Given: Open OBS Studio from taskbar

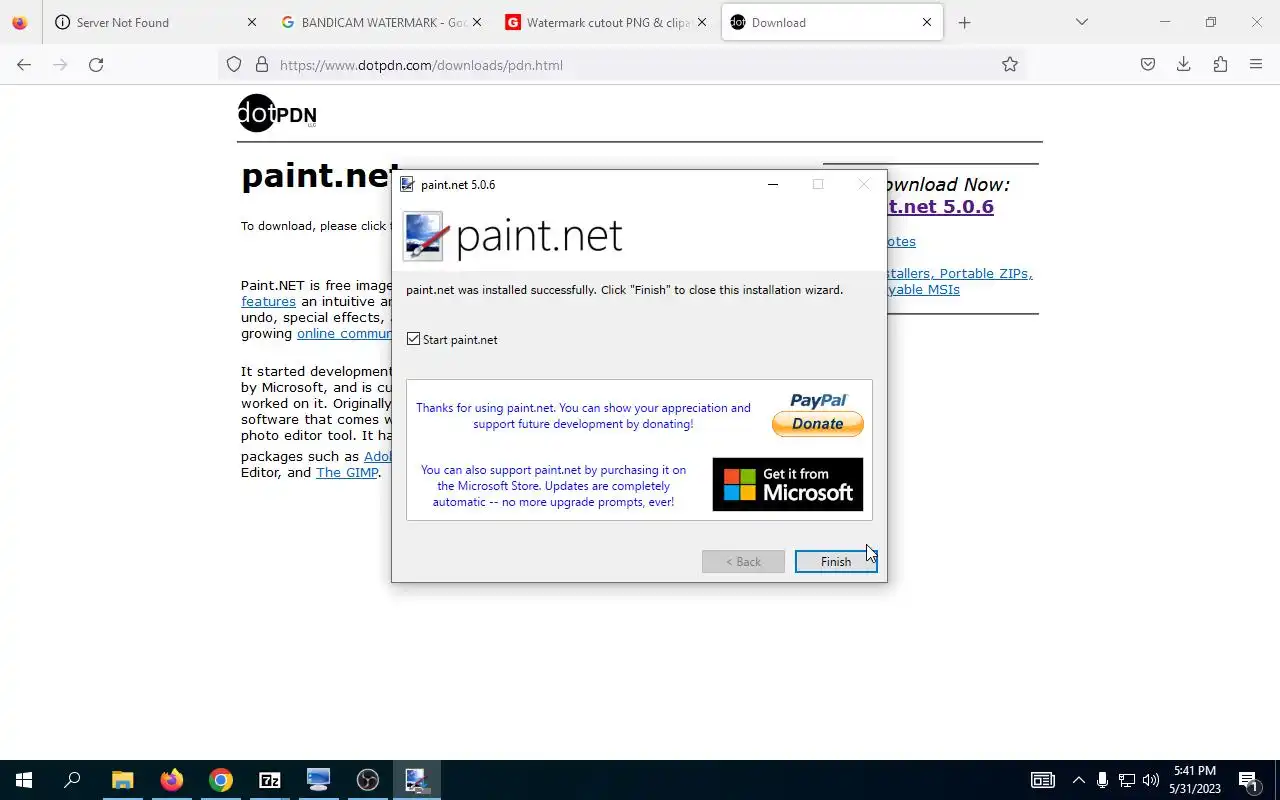Looking at the screenshot, I should (x=368, y=780).
